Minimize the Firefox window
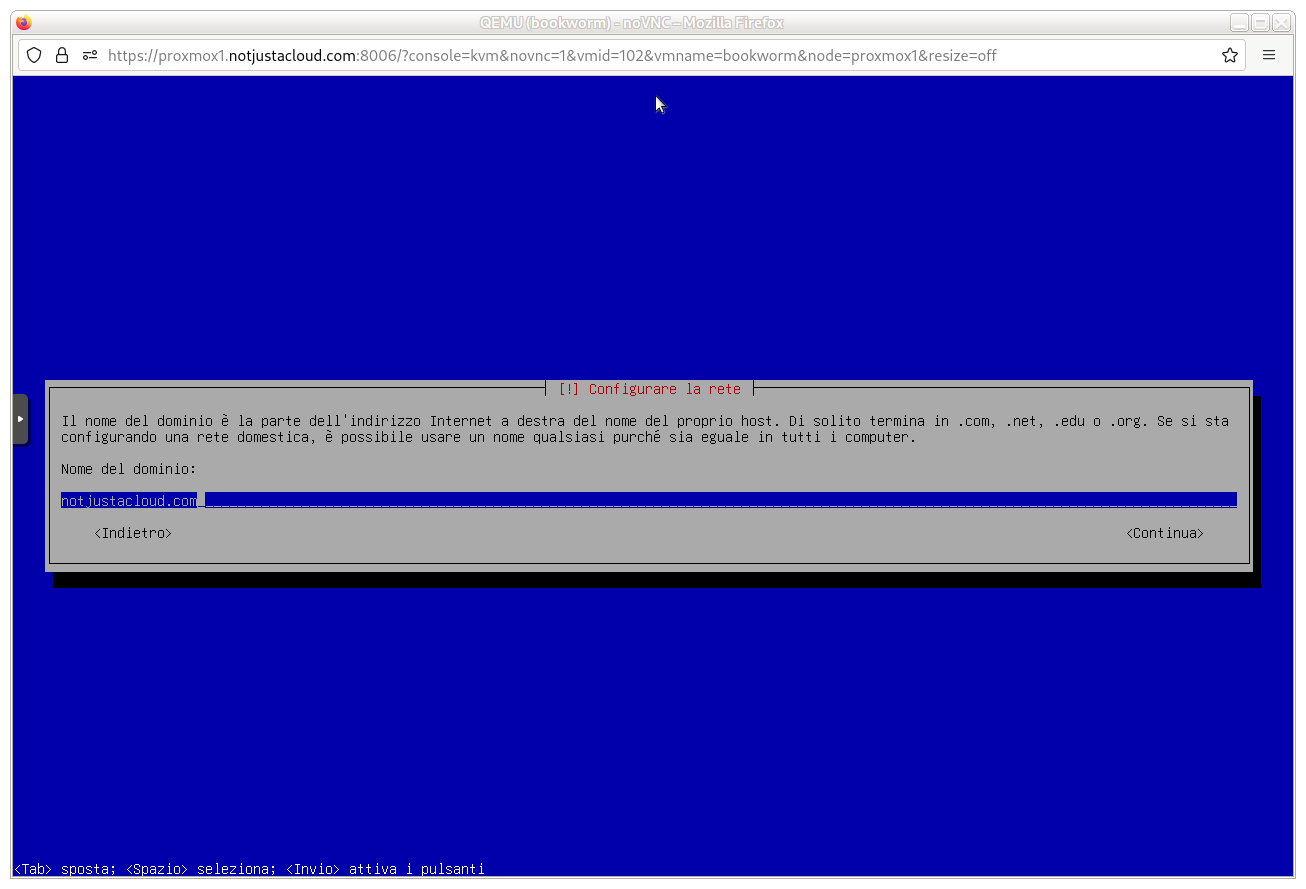This screenshot has height=889, width=1306. (x=1239, y=22)
